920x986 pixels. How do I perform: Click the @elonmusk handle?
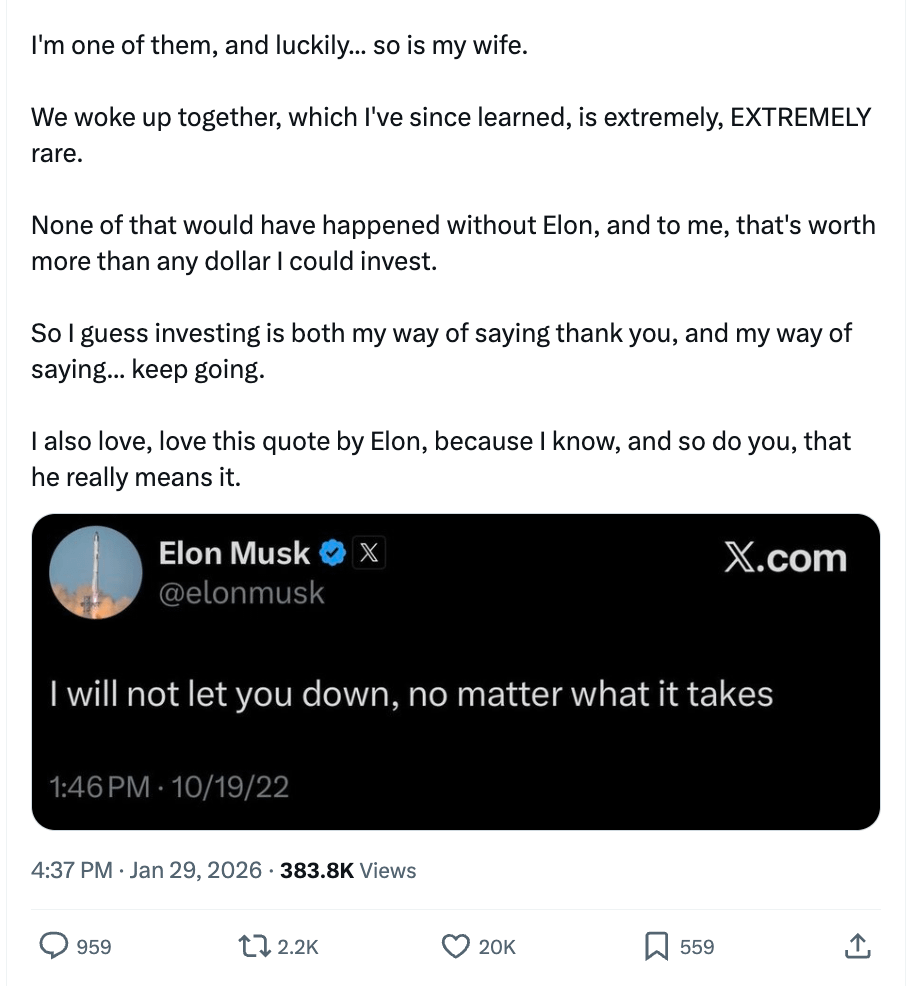pos(241,593)
